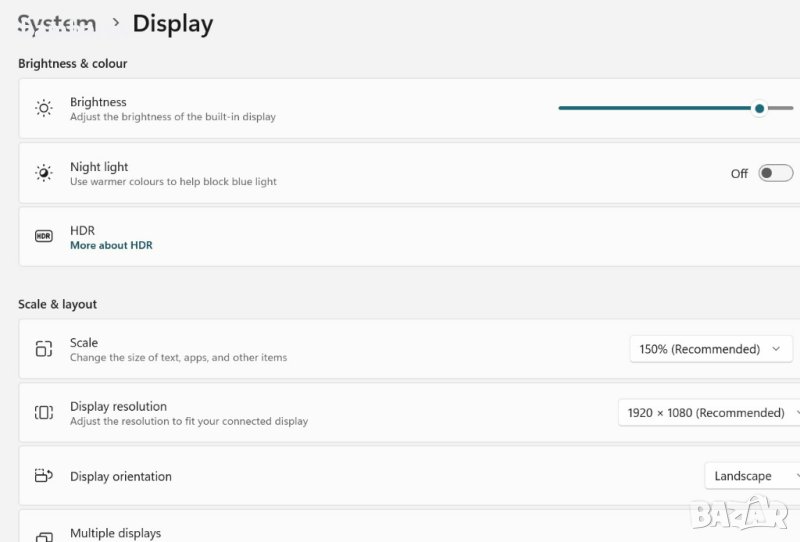Click the HDR badge icon
800x542 pixels.
coord(44,236)
